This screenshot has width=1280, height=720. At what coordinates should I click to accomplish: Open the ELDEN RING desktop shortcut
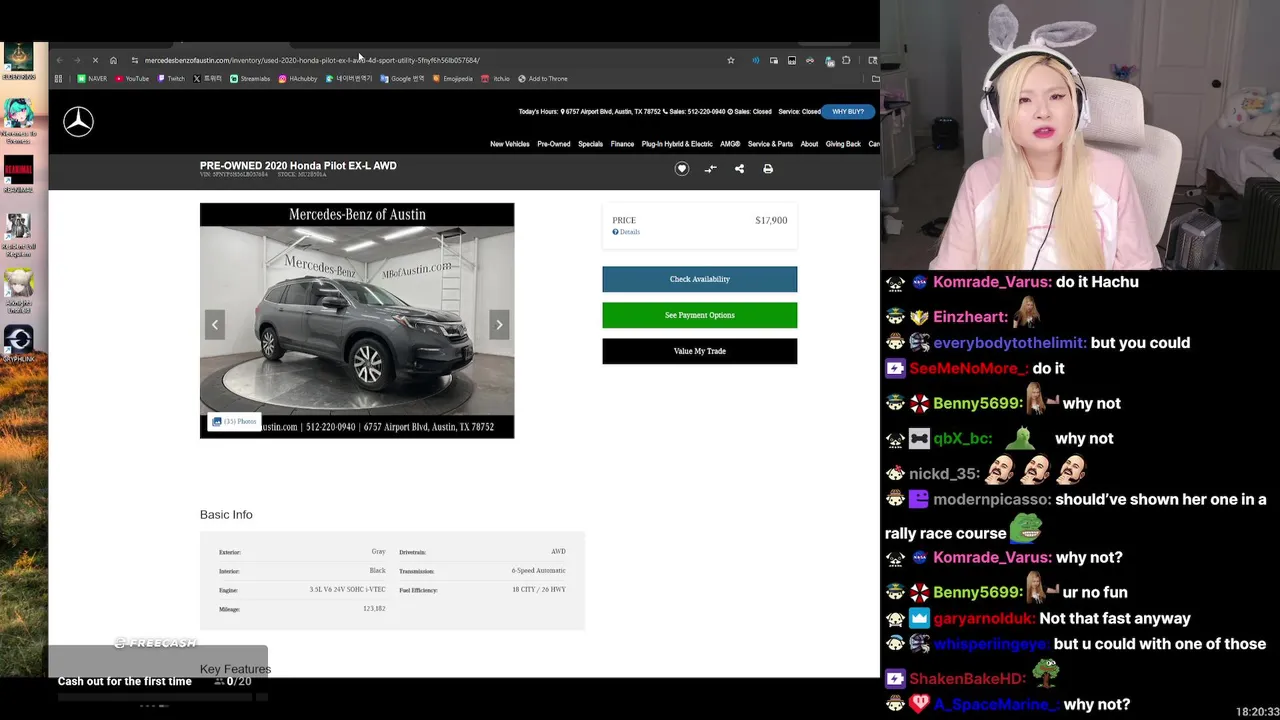[18, 62]
